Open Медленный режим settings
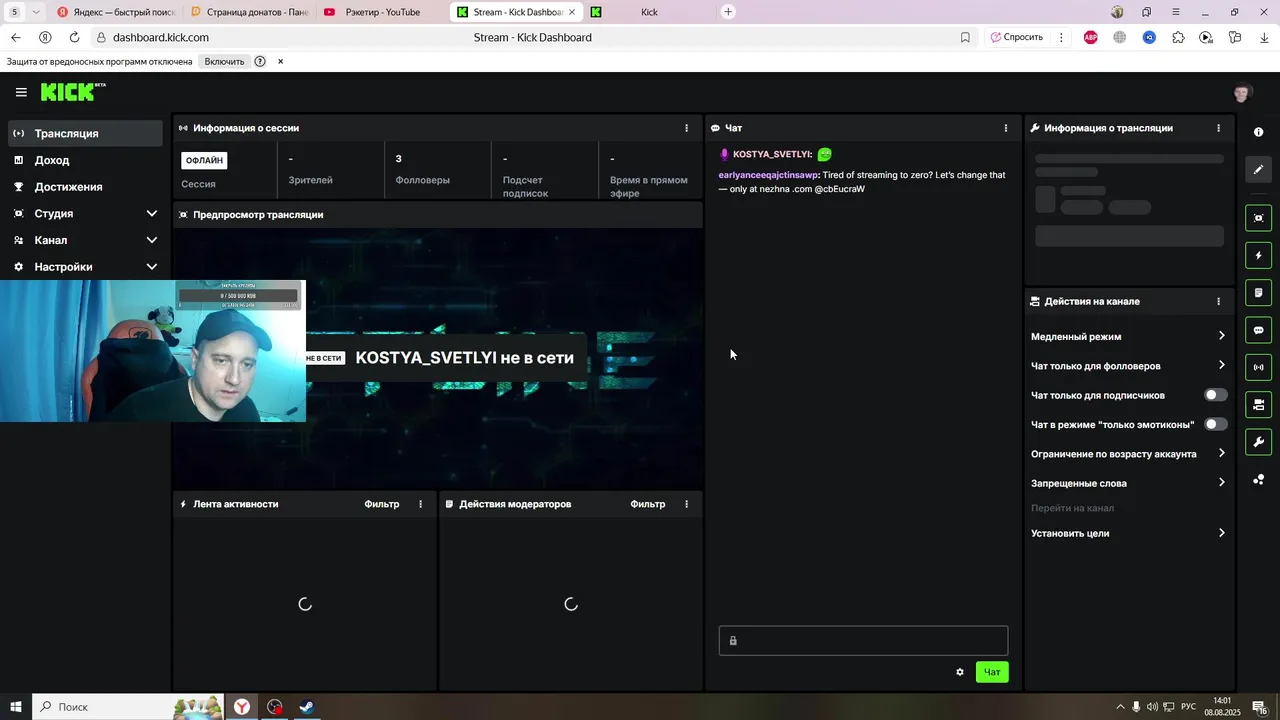 tap(1128, 336)
